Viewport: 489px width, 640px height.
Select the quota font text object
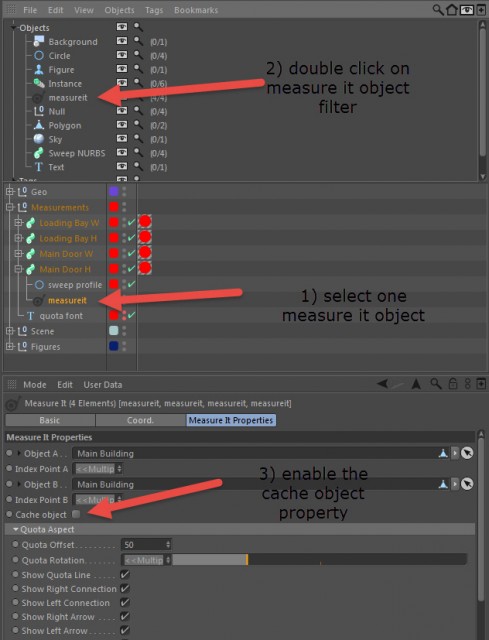click(x=61, y=316)
